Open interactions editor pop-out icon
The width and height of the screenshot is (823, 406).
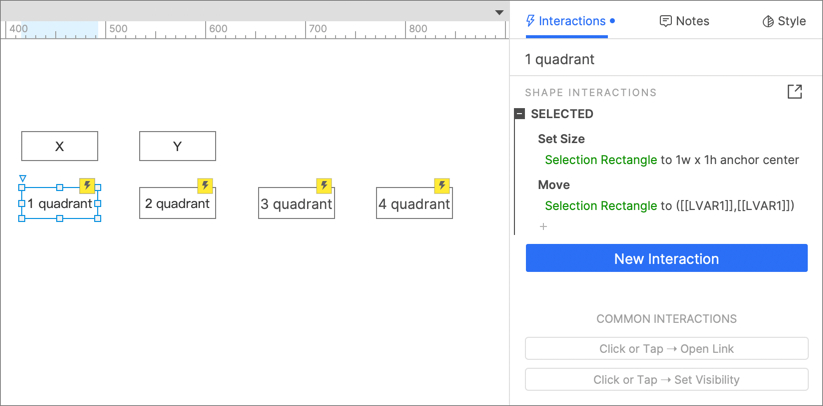pyautogui.click(x=794, y=92)
